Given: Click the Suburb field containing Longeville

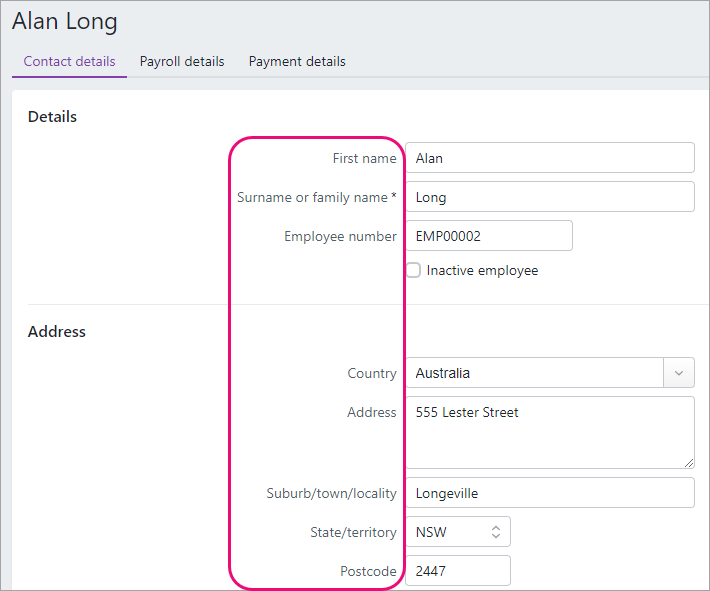Looking at the screenshot, I should point(549,493).
